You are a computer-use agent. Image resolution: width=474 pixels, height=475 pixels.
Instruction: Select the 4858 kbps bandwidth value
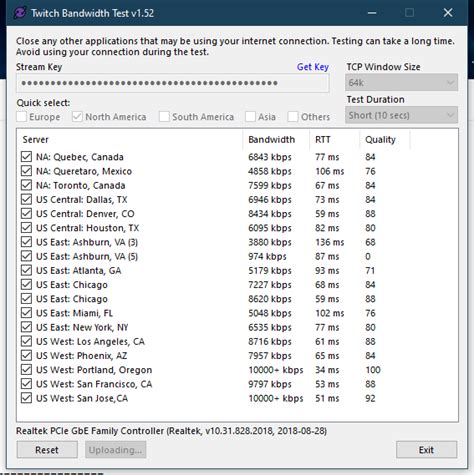point(270,171)
